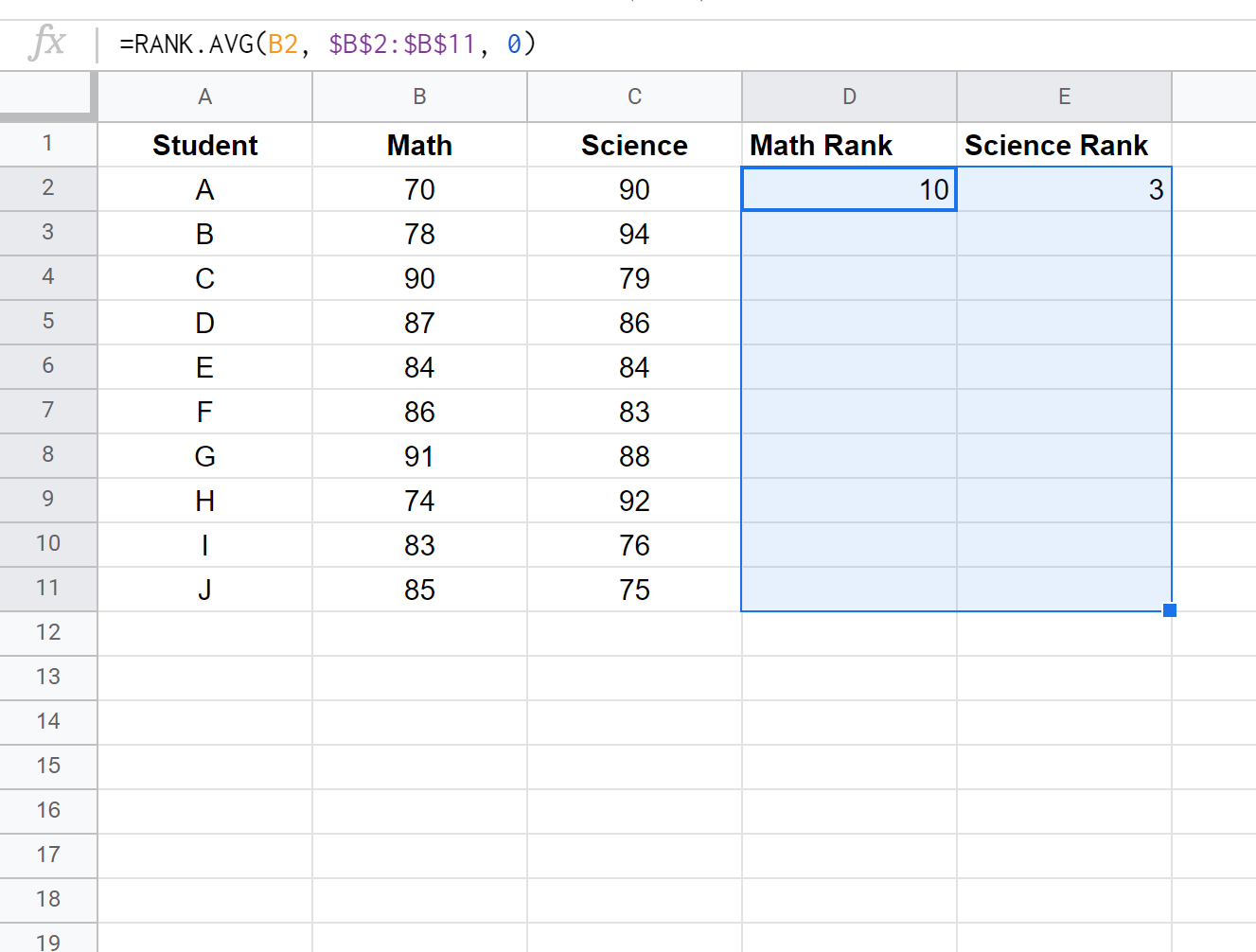Select column D header
Viewport: 1256px width, 952px height.
click(x=849, y=97)
